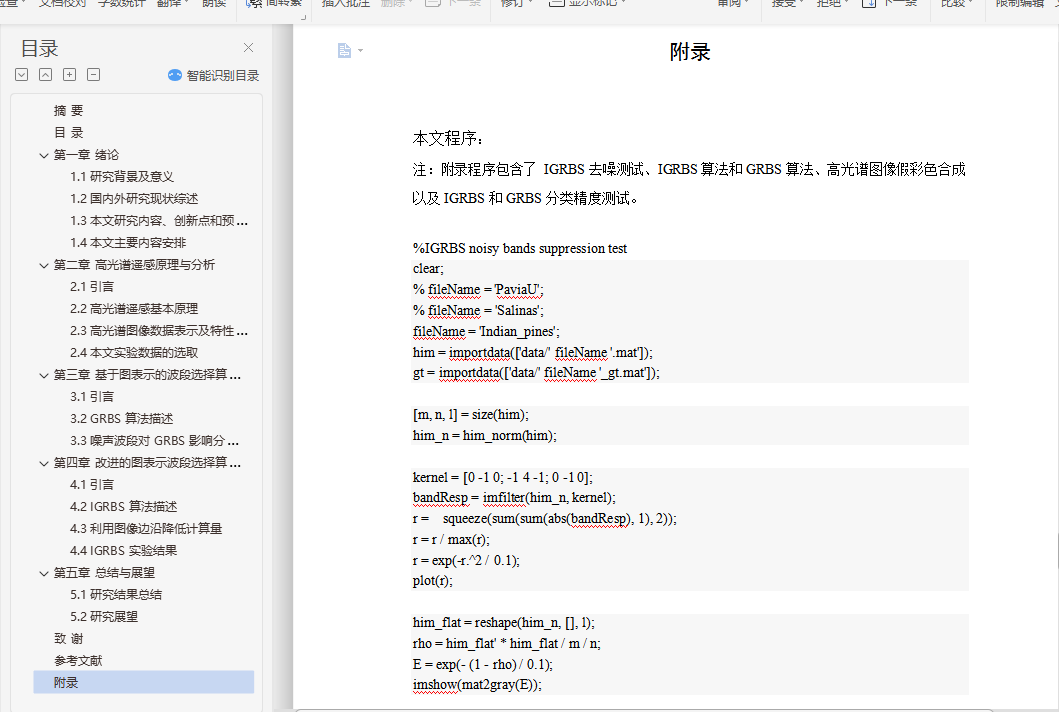Click the 附录 page title

[690, 52]
